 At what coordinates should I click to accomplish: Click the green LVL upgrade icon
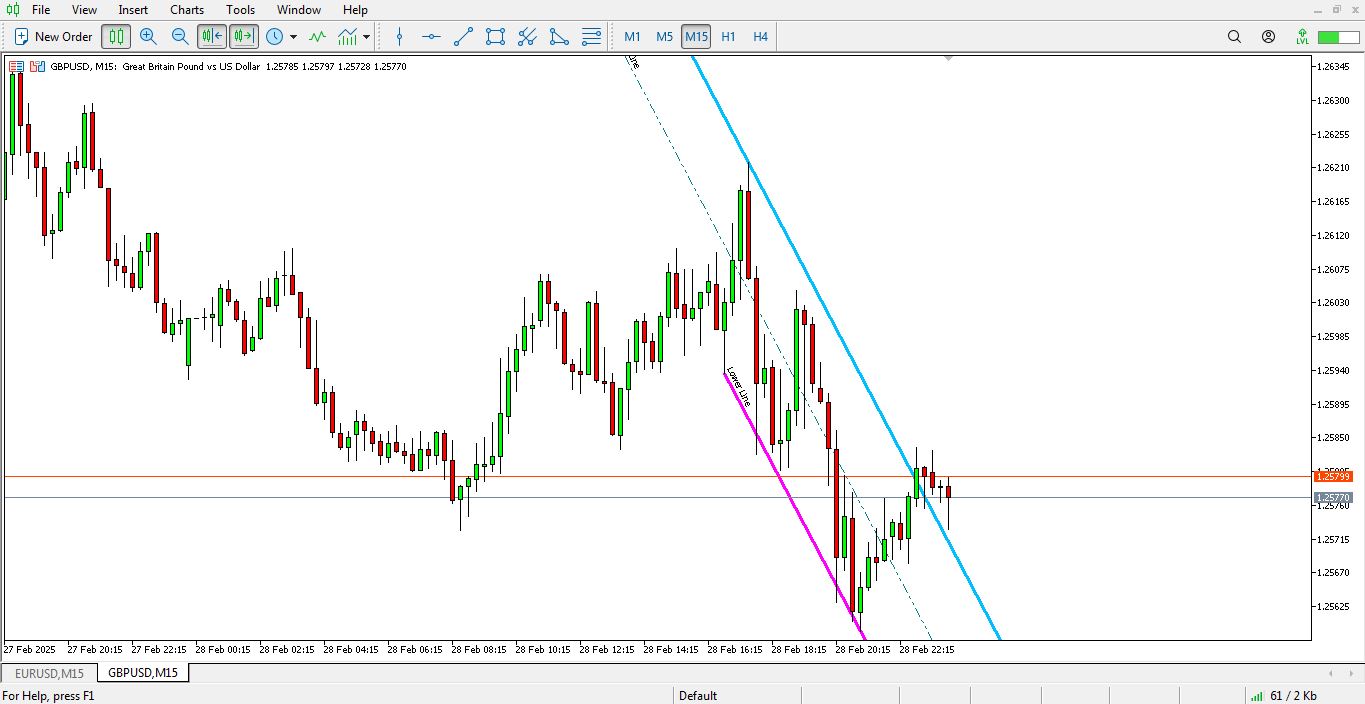point(1302,37)
